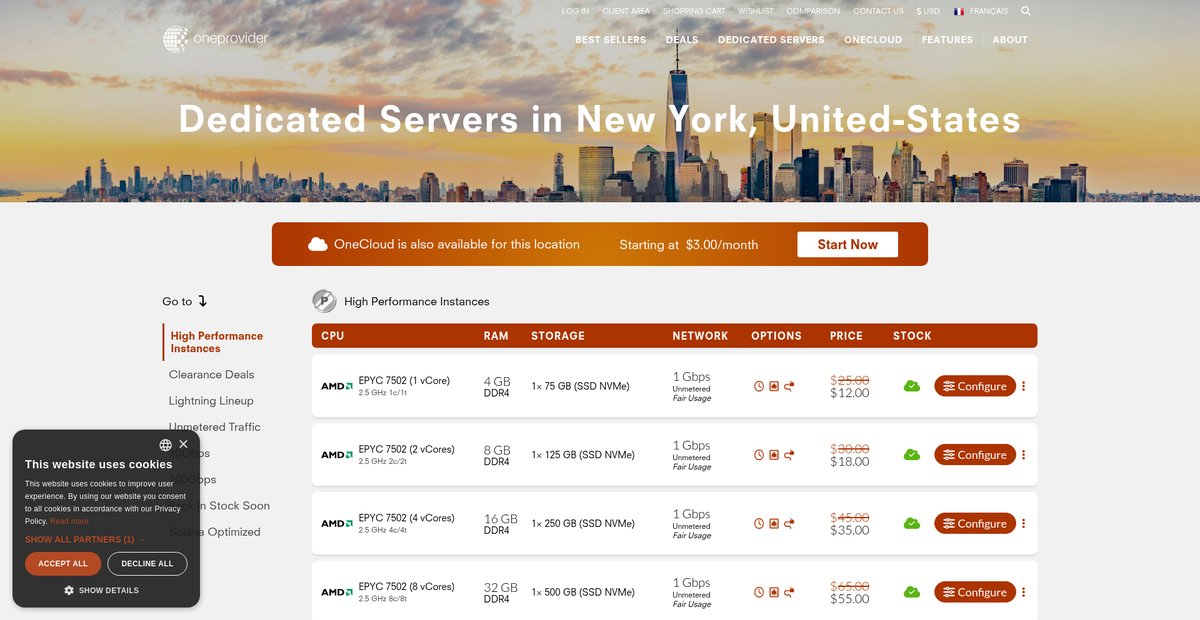This screenshot has width=1200, height=620.
Task: Click the green stock cloud in the $35.00 row
Action: (x=912, y=523)
